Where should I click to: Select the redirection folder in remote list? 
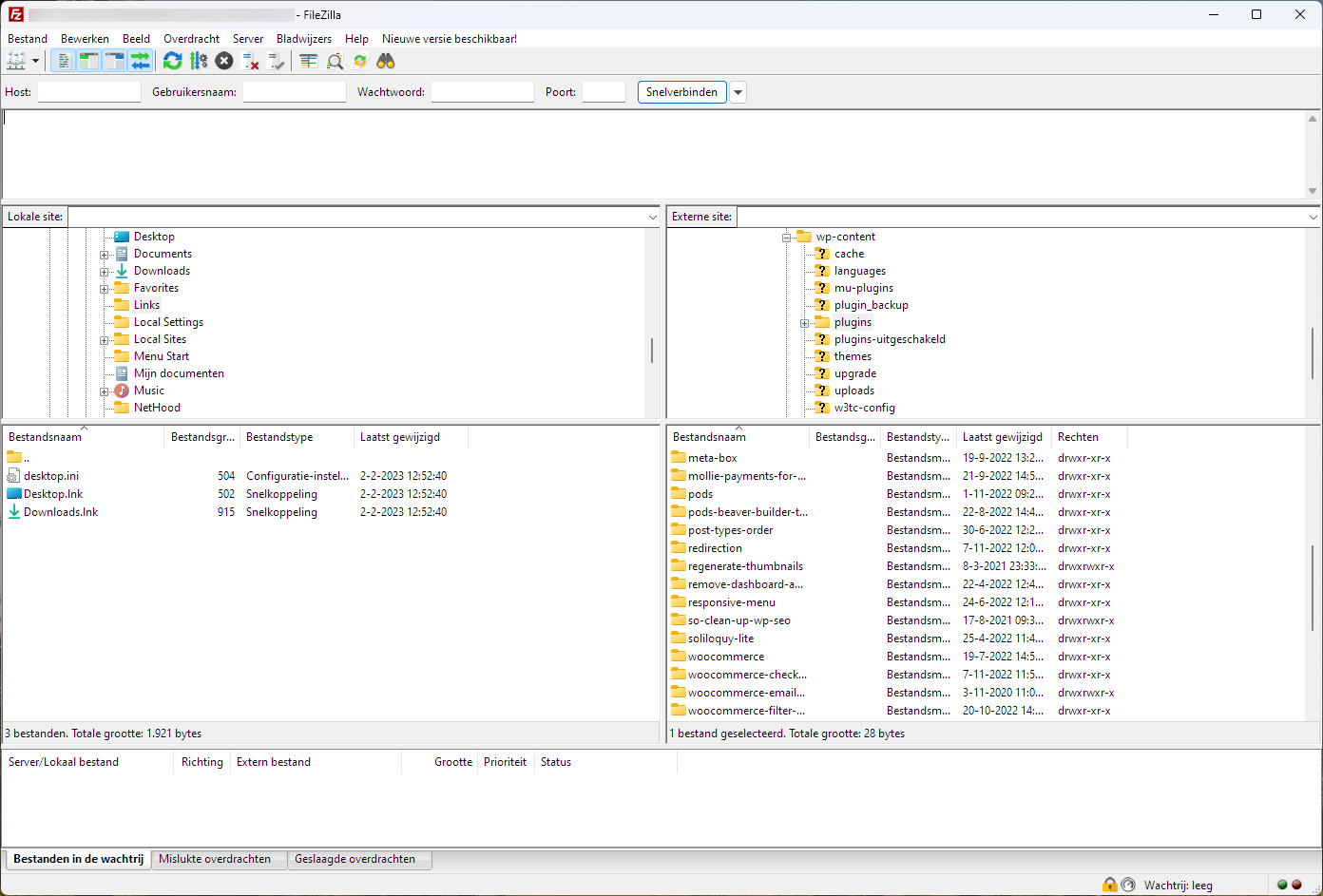[x=715, y=548]
